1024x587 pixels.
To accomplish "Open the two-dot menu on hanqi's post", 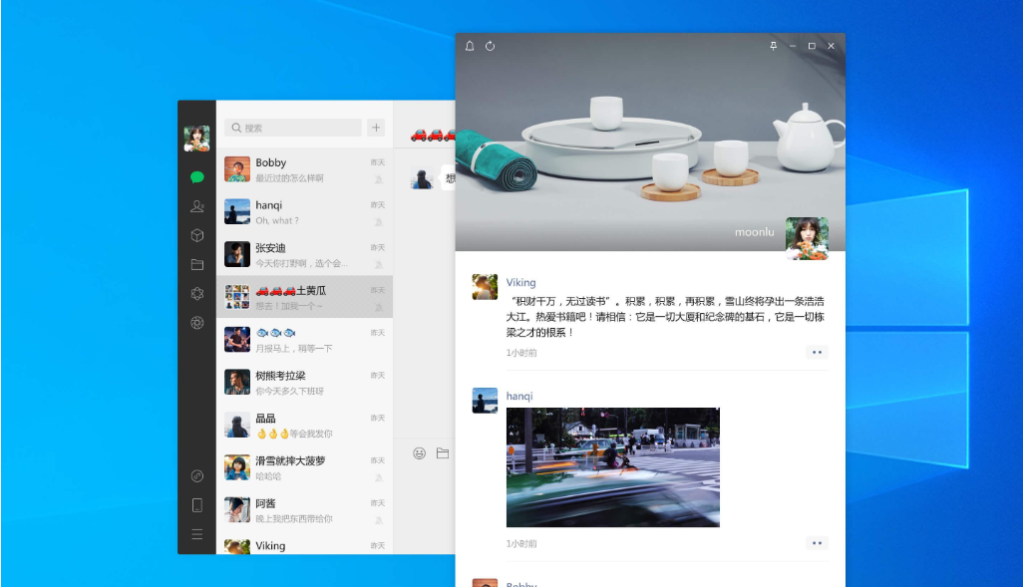I will pos(816,543).
